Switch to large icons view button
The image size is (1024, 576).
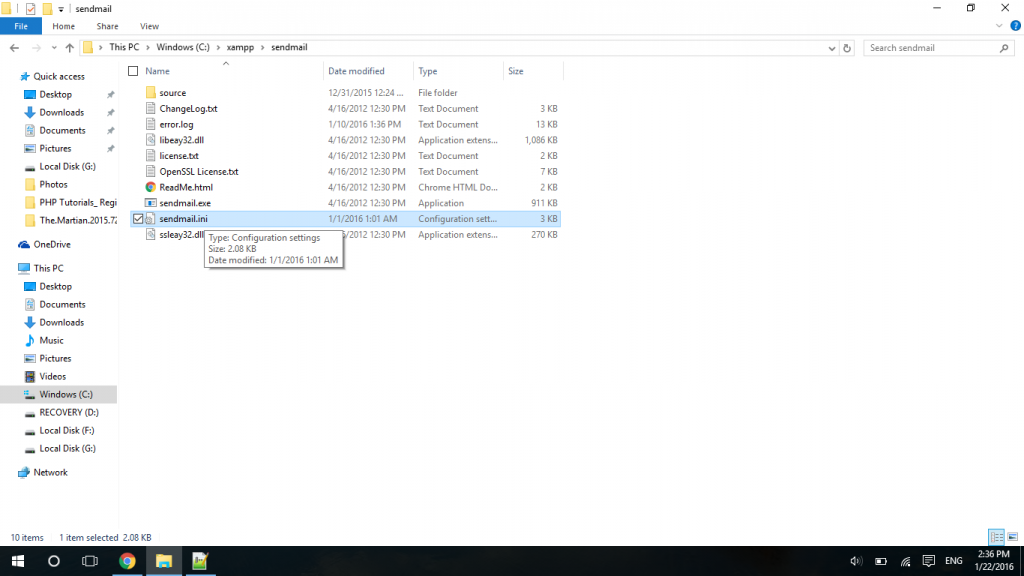[1013, 537]
